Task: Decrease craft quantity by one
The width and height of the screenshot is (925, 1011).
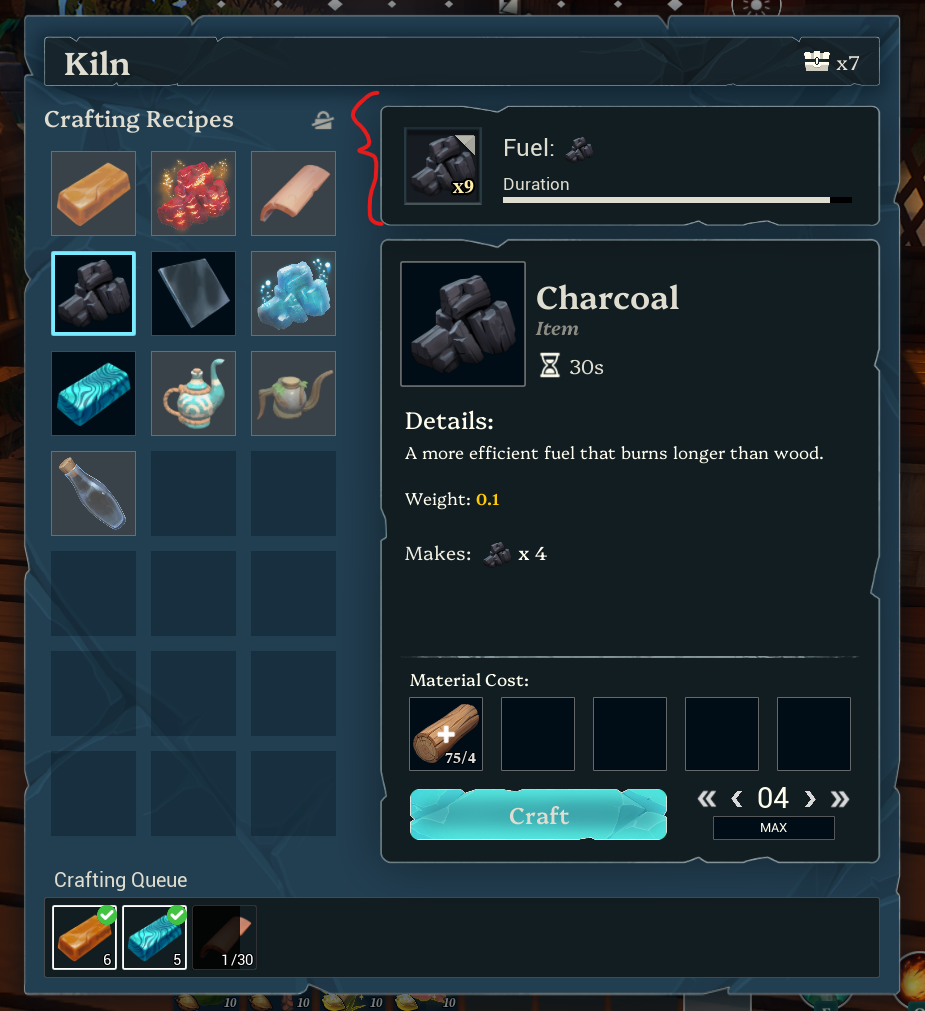Action: tap(737, 800)
